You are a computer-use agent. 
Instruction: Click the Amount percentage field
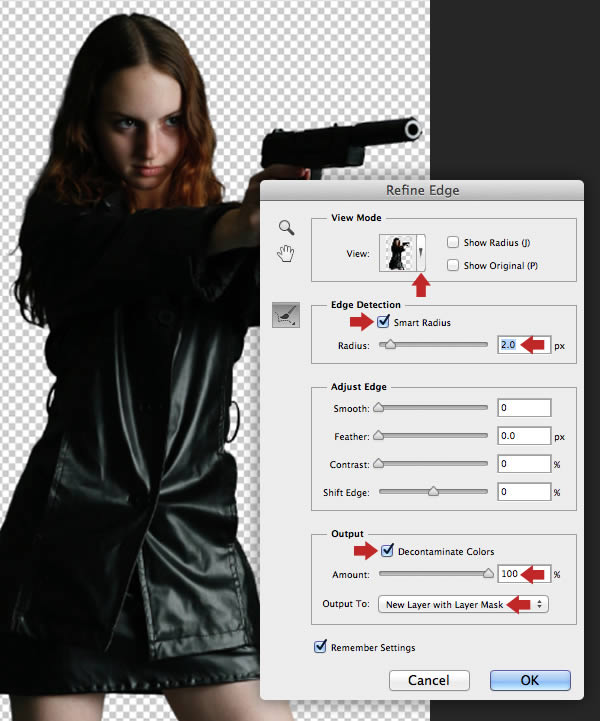click(524, 574)
